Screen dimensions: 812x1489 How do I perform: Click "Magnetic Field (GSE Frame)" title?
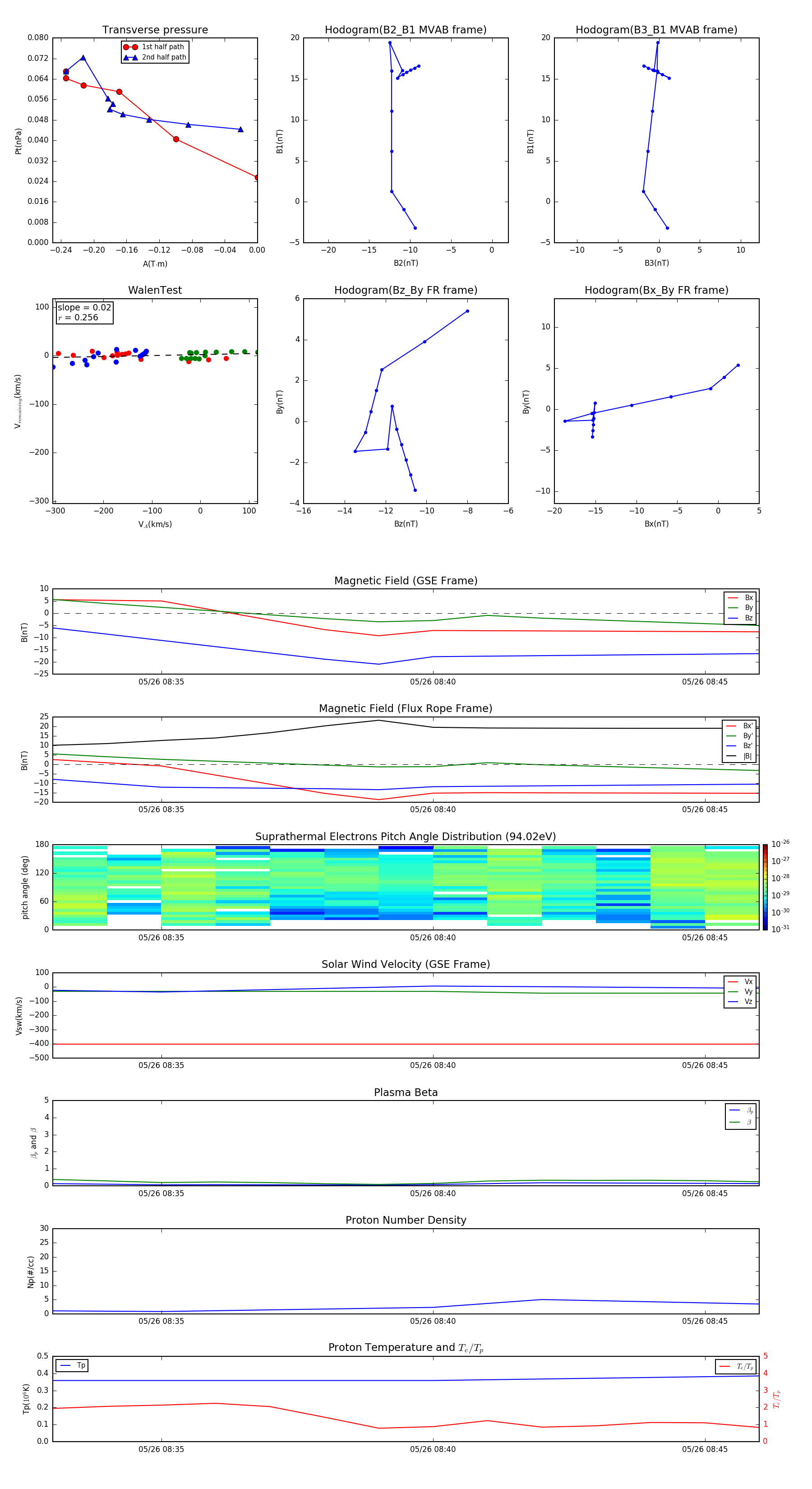click(406, 581)
